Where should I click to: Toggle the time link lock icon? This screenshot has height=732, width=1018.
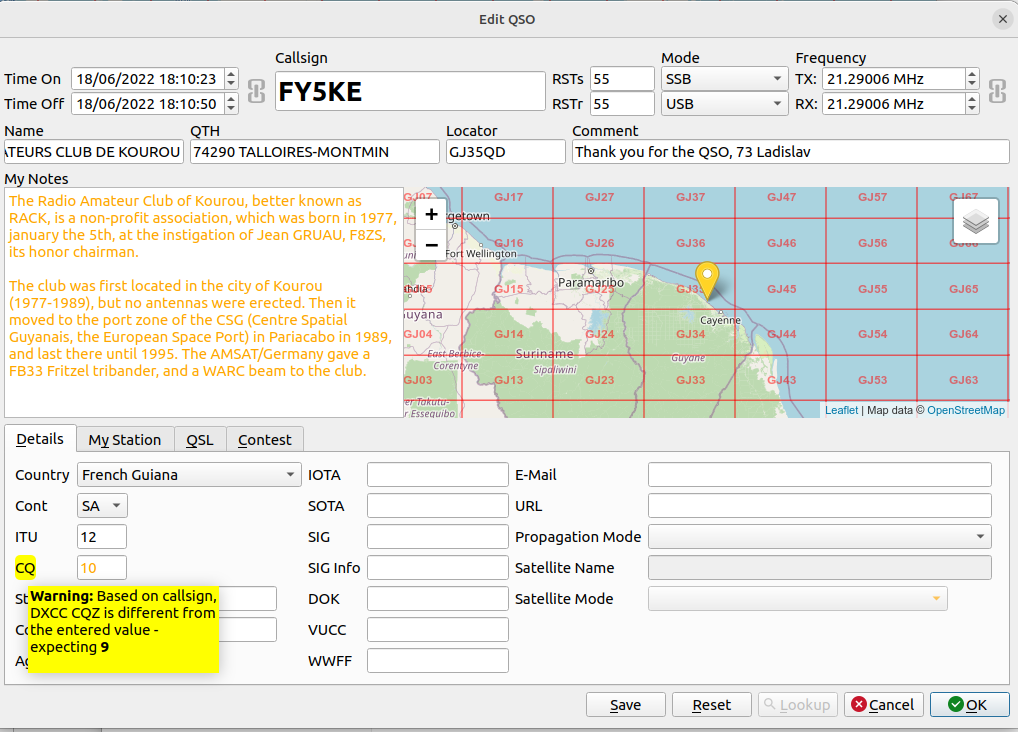[x=256, y=91]
